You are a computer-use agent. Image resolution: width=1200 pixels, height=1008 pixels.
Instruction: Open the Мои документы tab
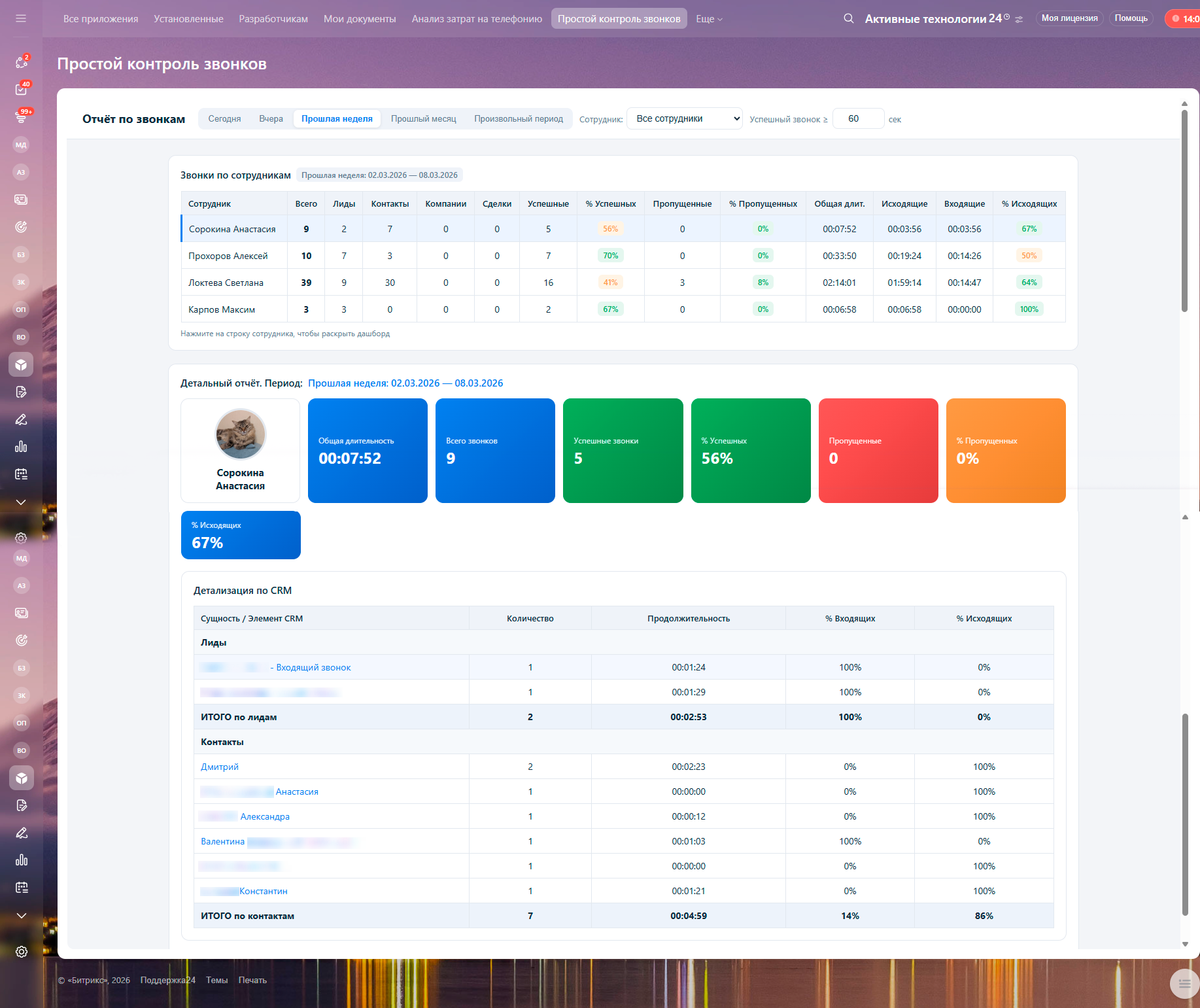tap(360, 19)
